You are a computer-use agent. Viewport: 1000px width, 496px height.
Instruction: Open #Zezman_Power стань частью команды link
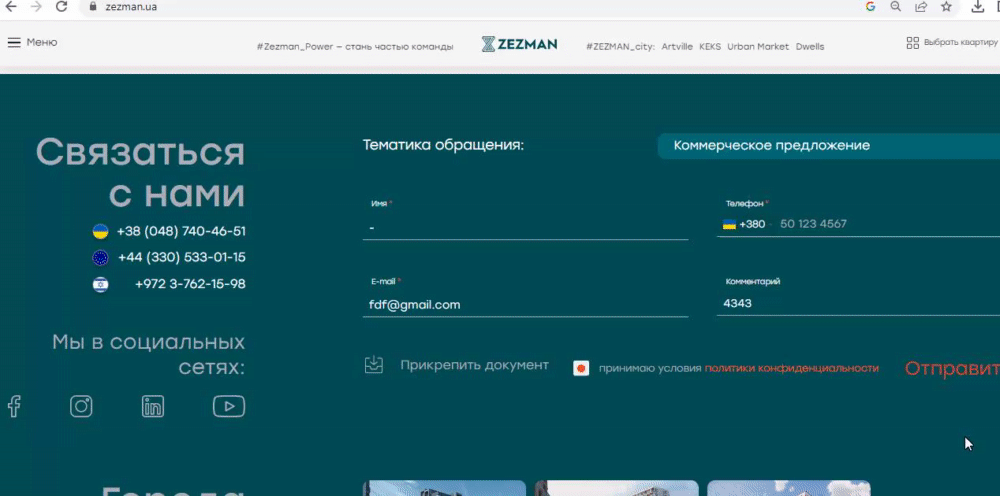click(355, 47)
